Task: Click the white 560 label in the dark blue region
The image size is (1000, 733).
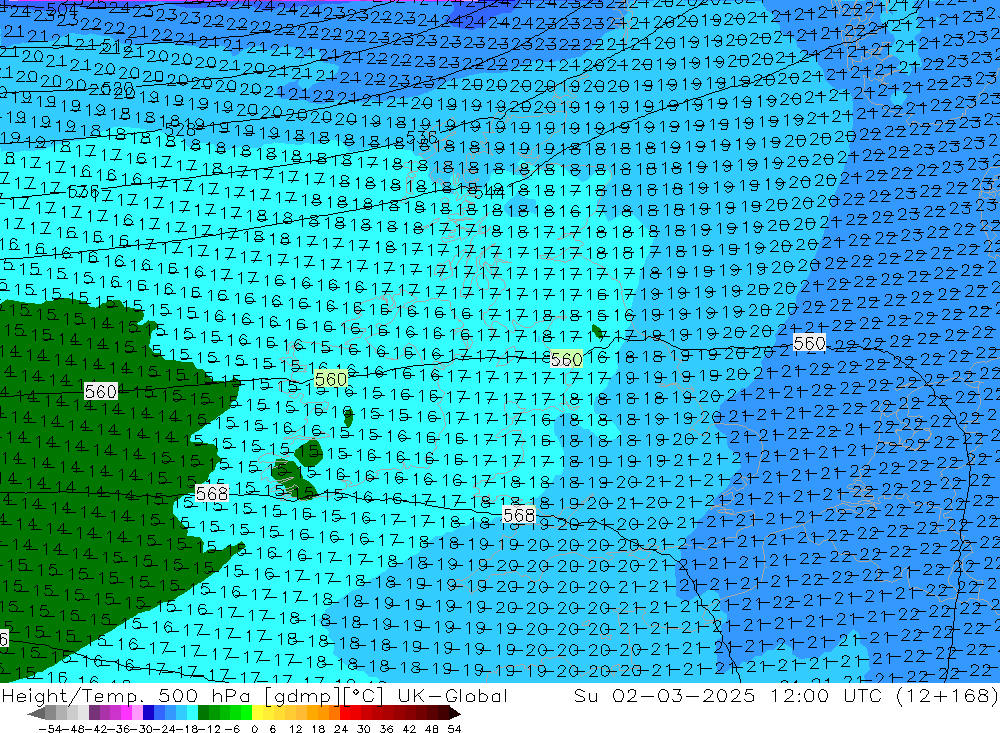Action: click(809, 343)
